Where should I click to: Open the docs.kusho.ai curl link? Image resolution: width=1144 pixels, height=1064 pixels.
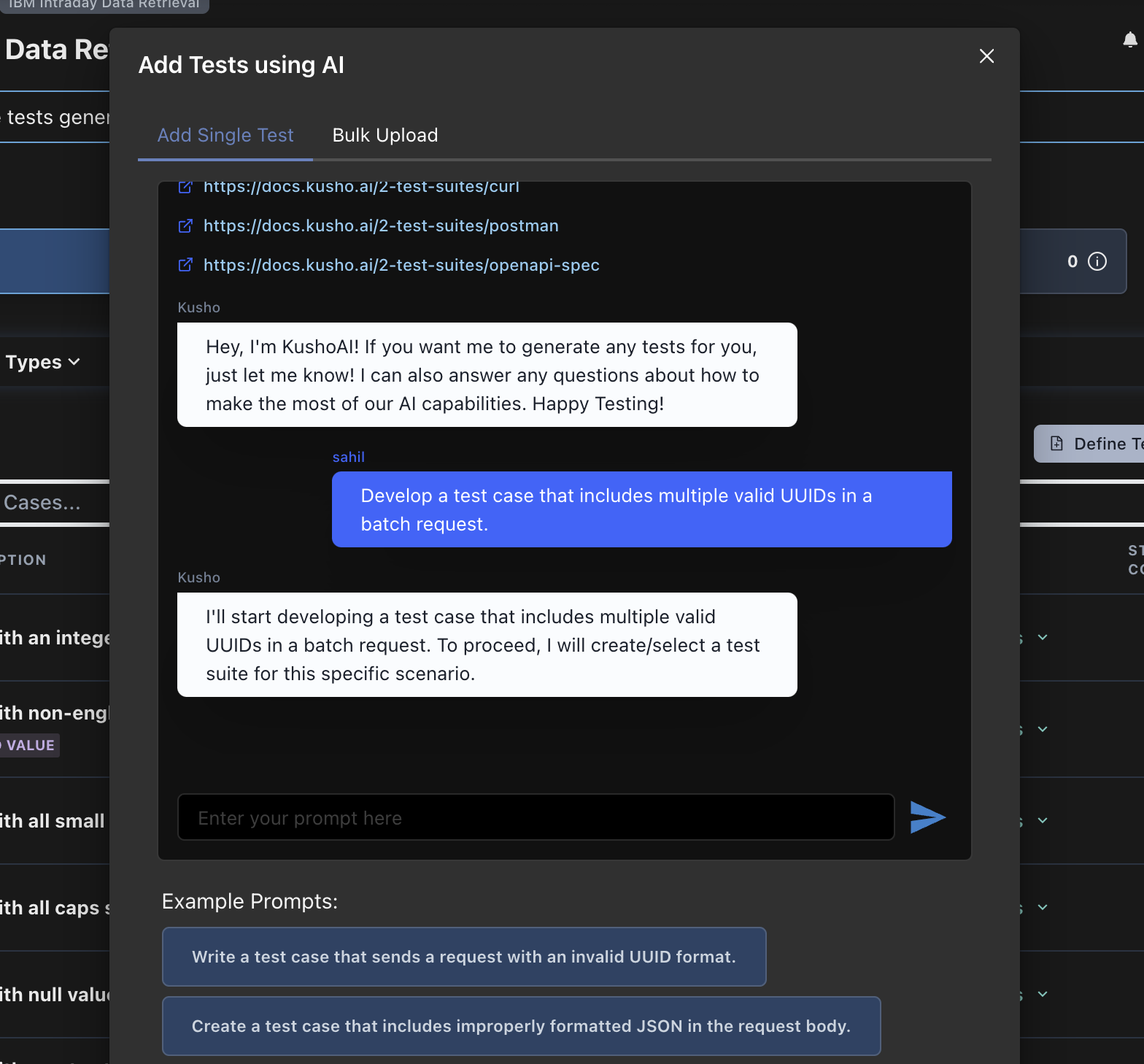361,188
